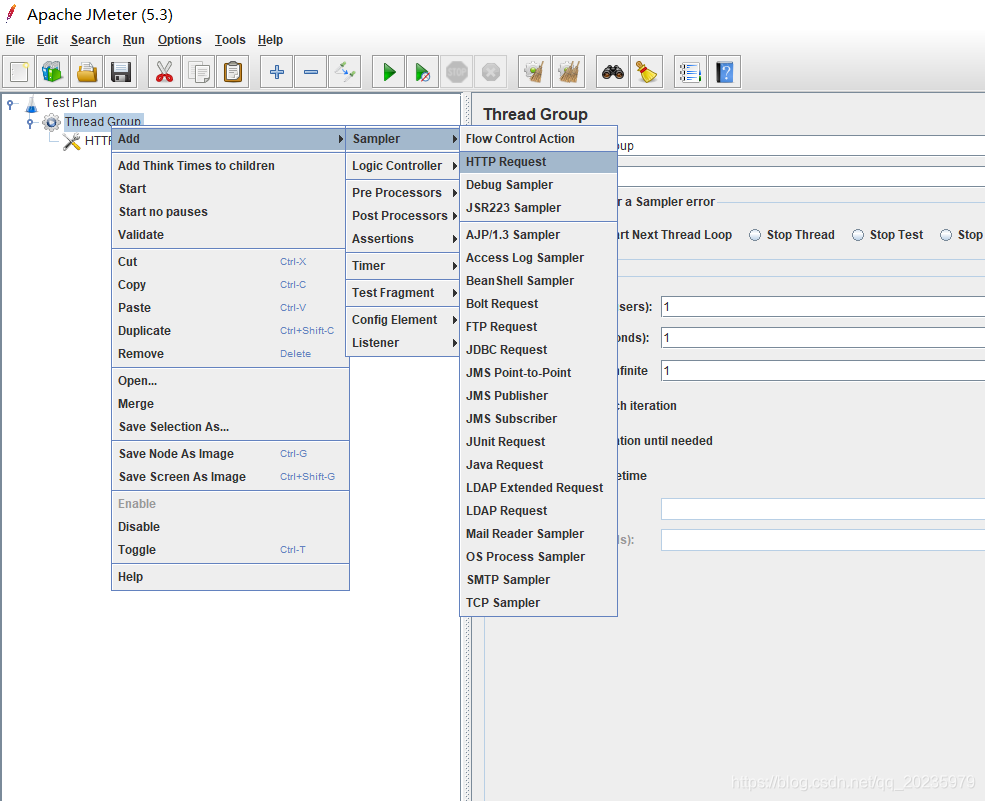Open the Function Helper list icon
Screen dimensions: 985x801
[x=690, y=72]
